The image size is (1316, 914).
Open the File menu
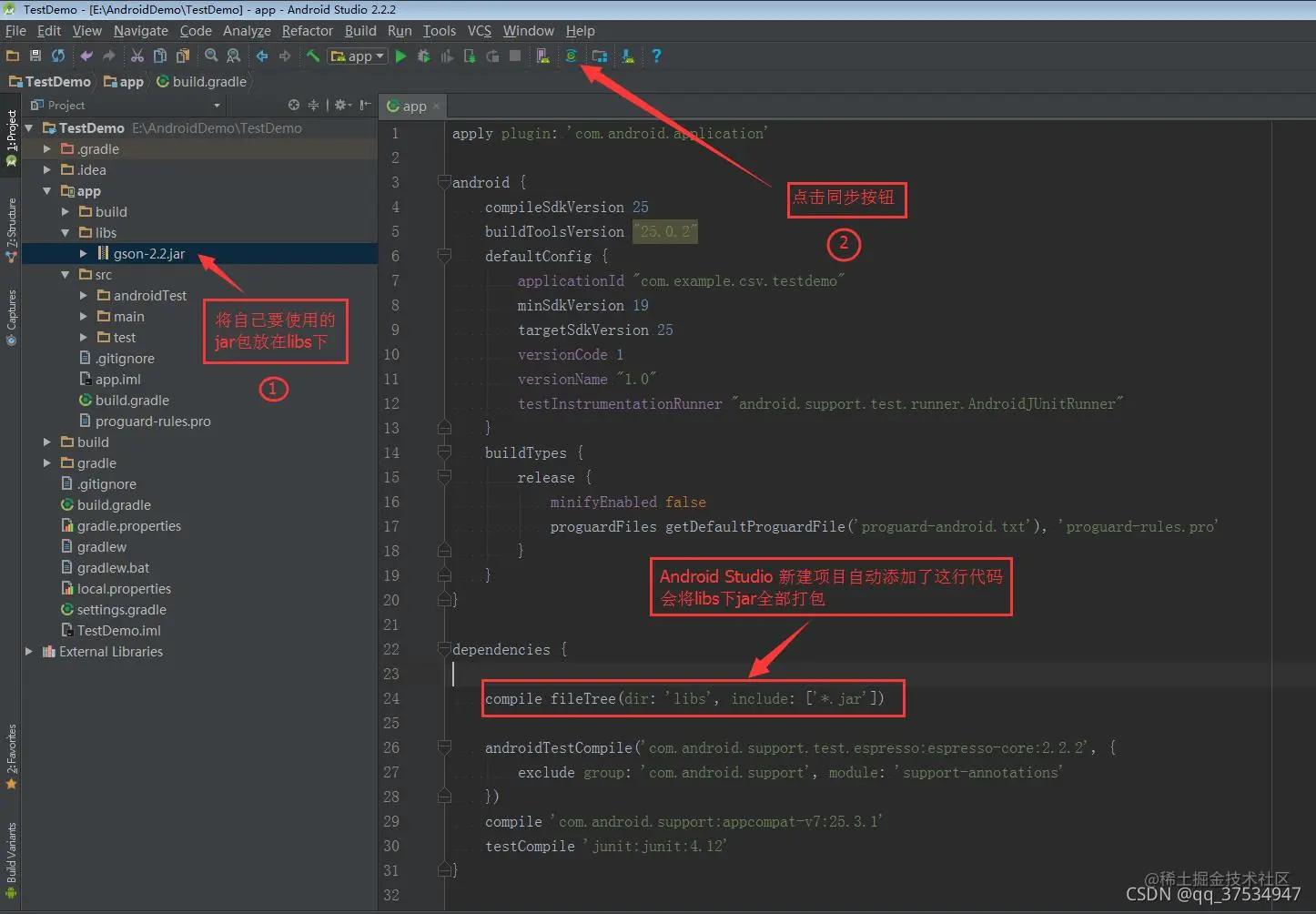[x=15, y=31]
